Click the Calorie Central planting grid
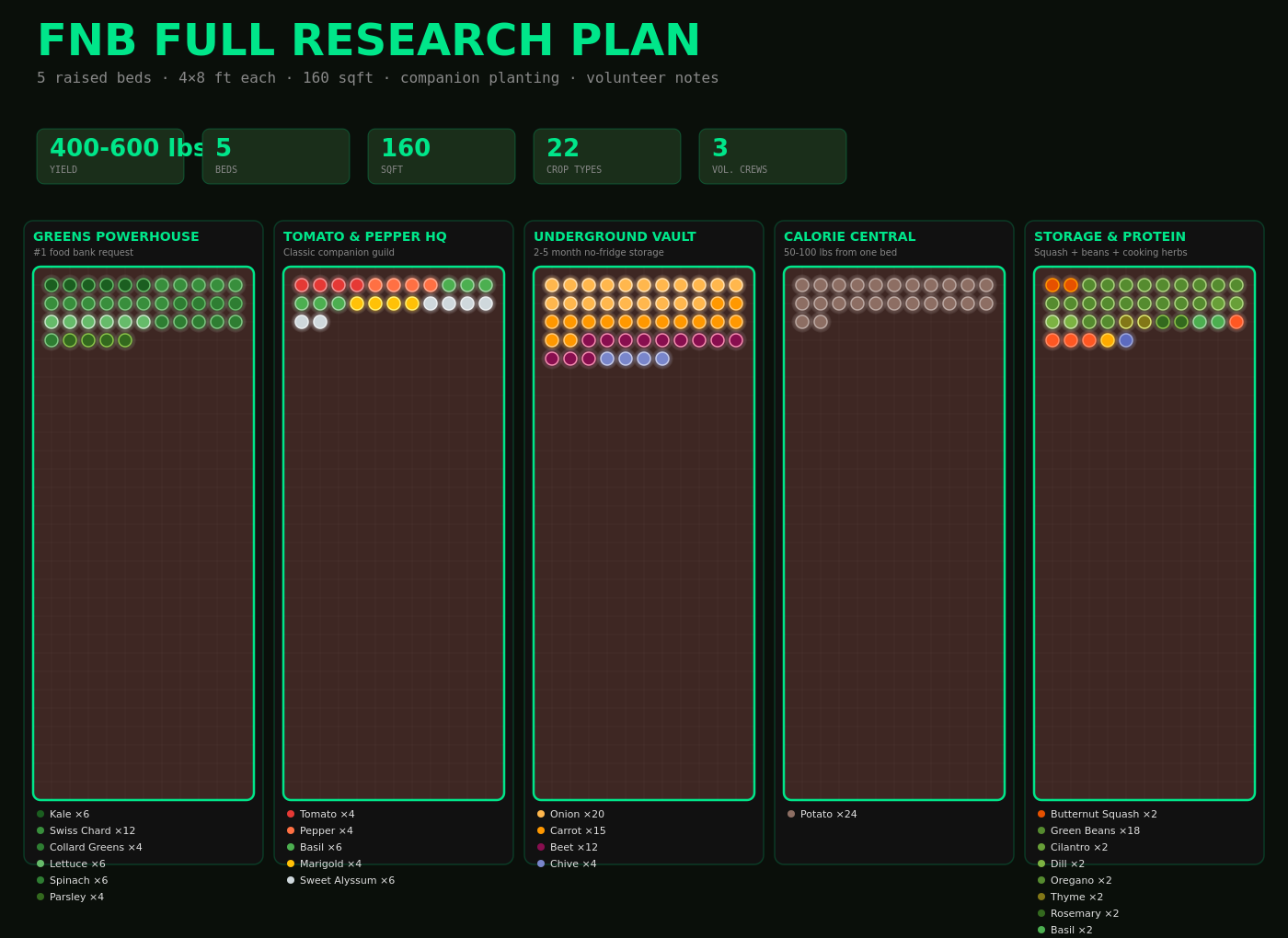 click(x=894, y=533)
